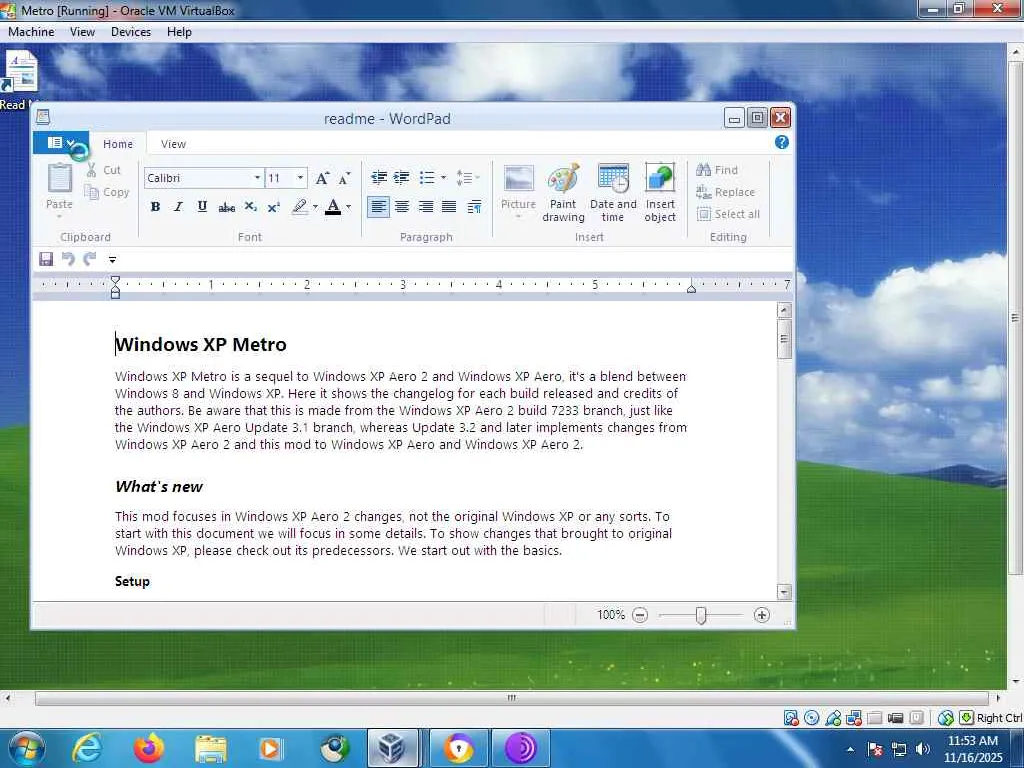Increase paragraph indent
Viewport: 1024px width, 768px height.
pyautogui.click(x=402, y=178)
